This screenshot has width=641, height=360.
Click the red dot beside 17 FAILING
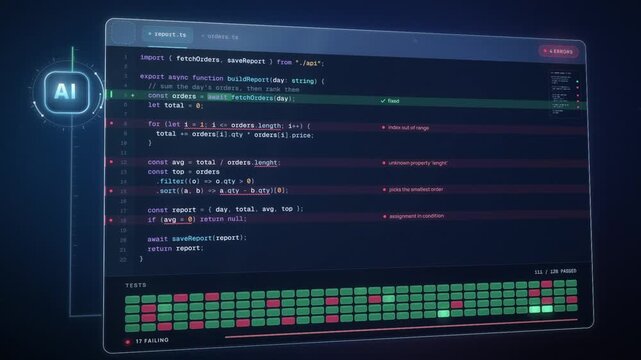pyautogui.click(x=128, y=342)
